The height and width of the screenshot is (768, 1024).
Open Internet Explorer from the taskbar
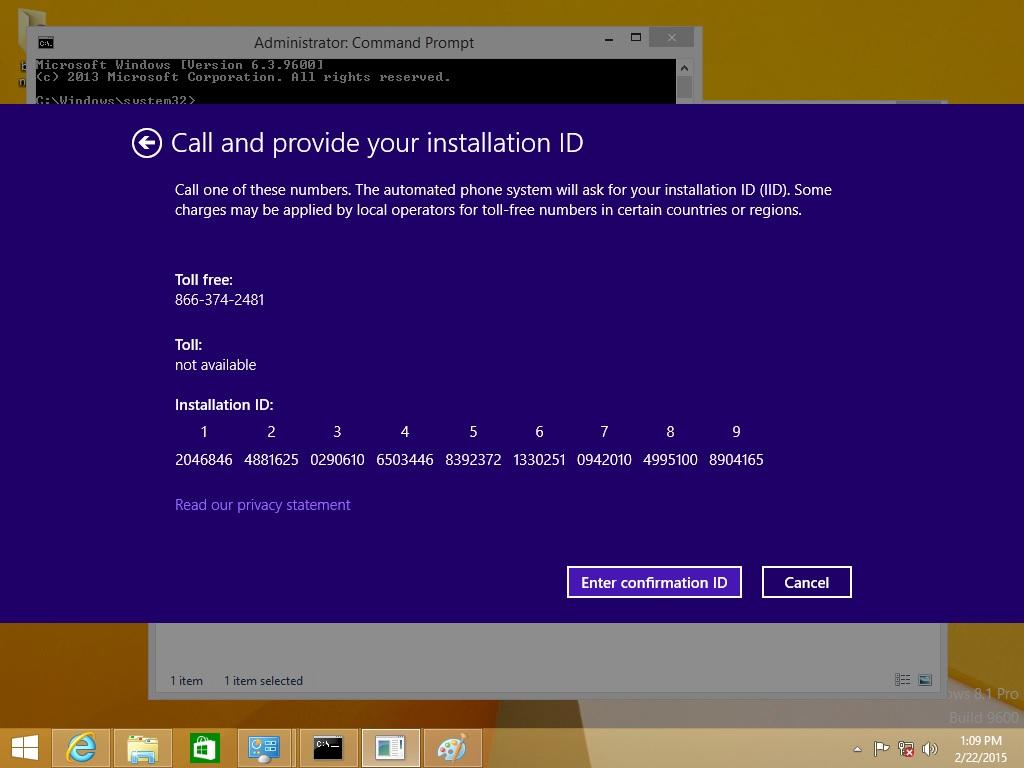[x=81, y=748]
